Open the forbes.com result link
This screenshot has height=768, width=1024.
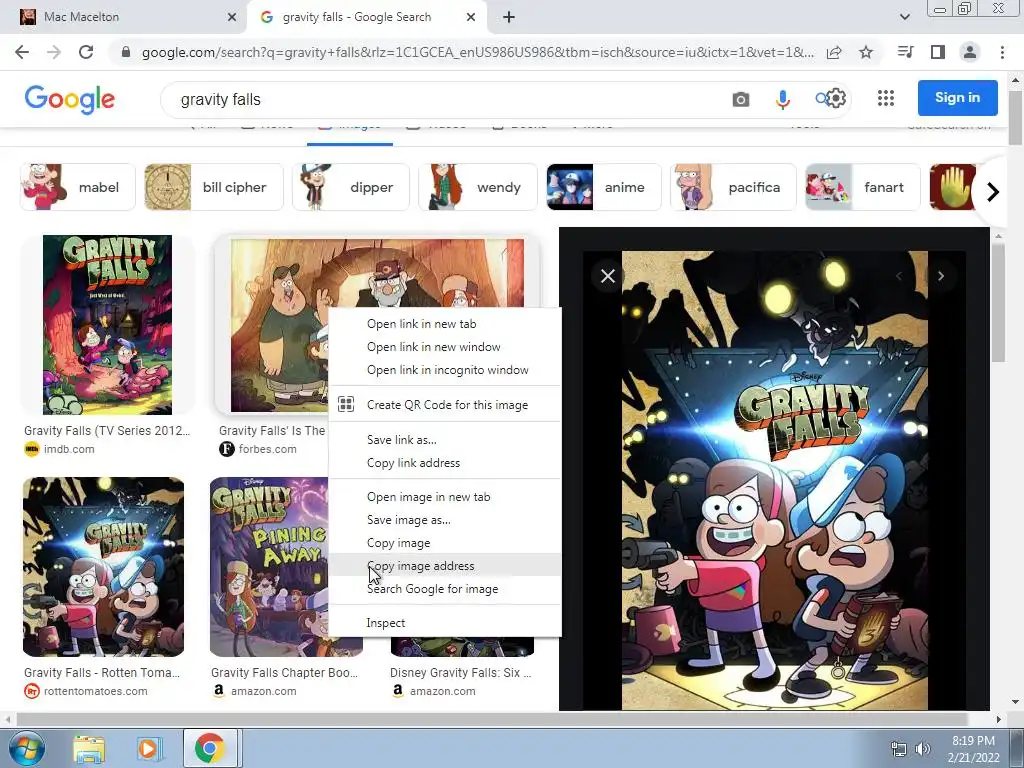(x=272, y=440)
